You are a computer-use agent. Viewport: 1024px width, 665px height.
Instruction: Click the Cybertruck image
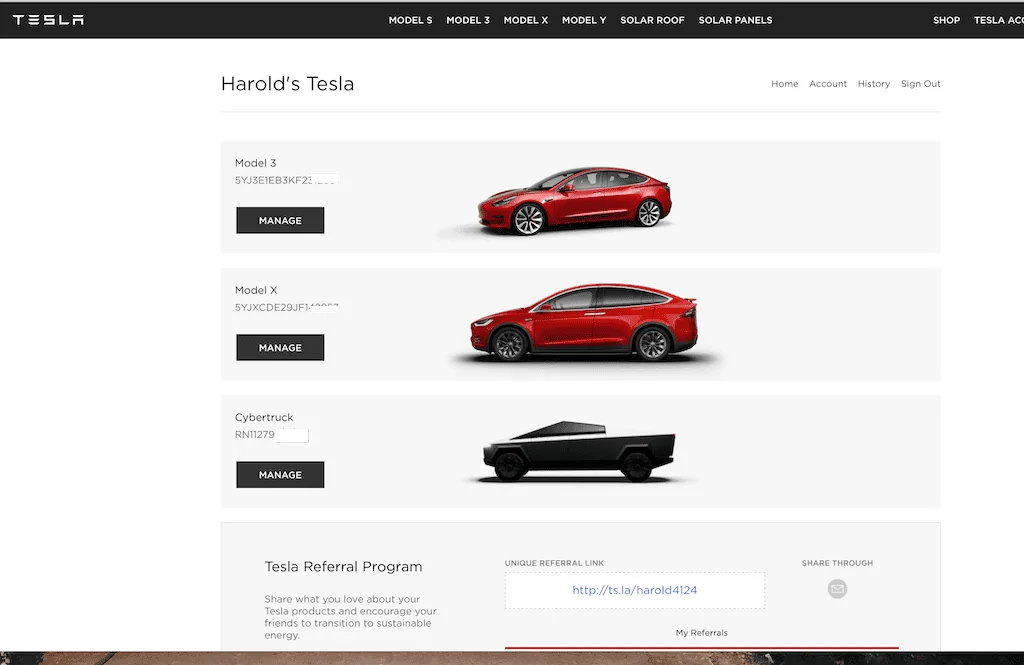coord(579,451)
